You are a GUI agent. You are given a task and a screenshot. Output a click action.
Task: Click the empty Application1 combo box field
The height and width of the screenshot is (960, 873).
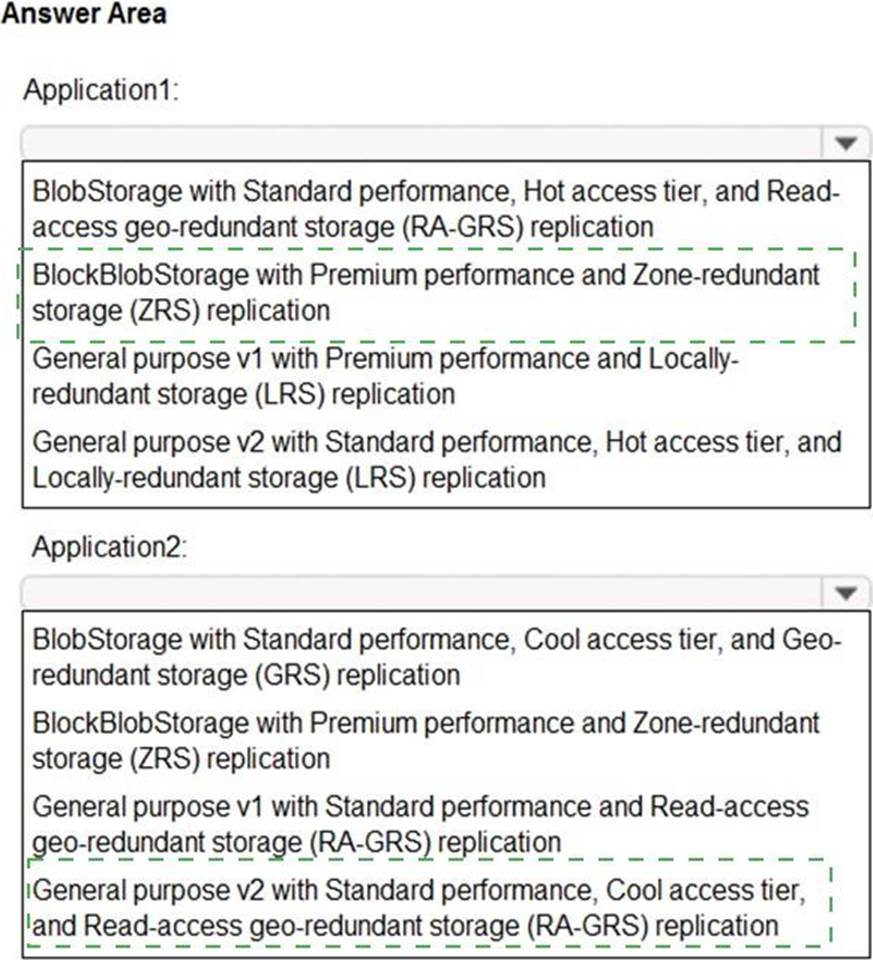pos(420,143)
